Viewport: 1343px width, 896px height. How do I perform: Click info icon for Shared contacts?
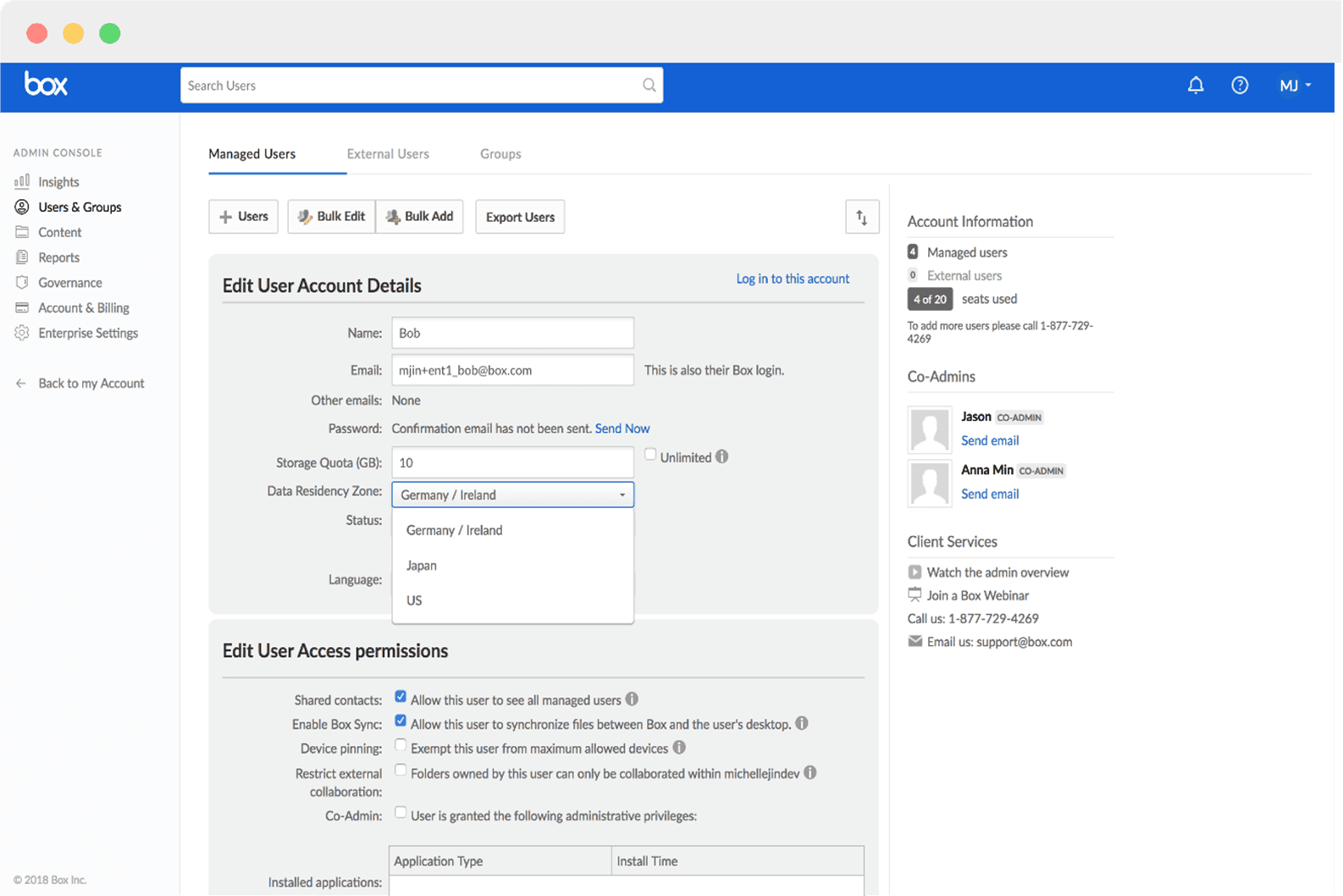click(632, 699)
